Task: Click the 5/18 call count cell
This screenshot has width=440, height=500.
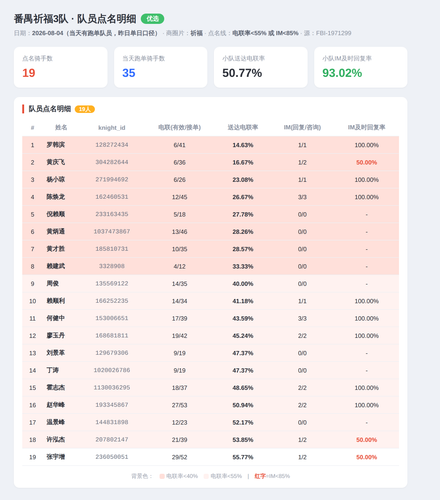Action: click(179, 214)
